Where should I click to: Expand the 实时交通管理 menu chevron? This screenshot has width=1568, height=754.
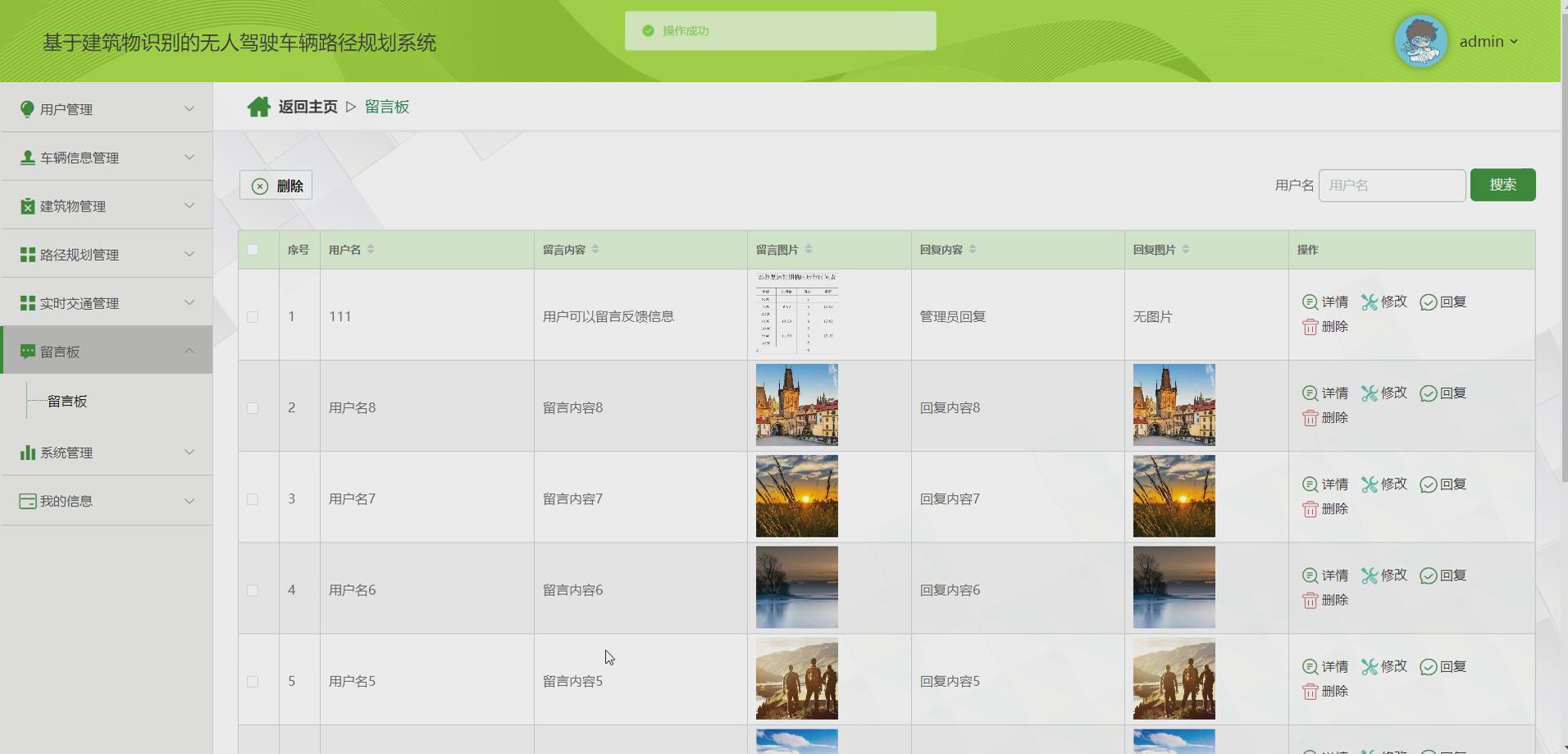tap(189, 302)
